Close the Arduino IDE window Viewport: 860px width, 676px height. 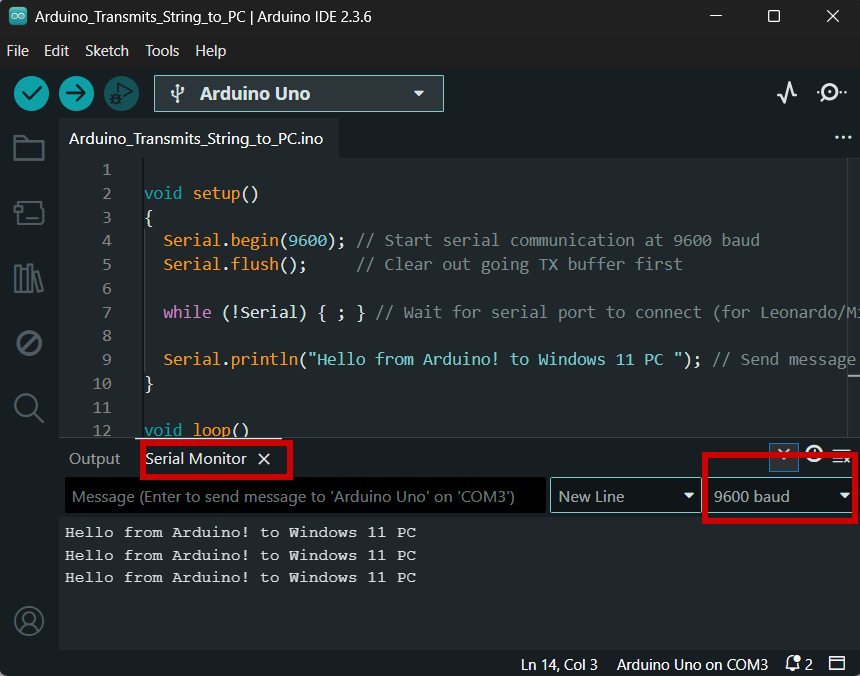click(x=833, y=16)
